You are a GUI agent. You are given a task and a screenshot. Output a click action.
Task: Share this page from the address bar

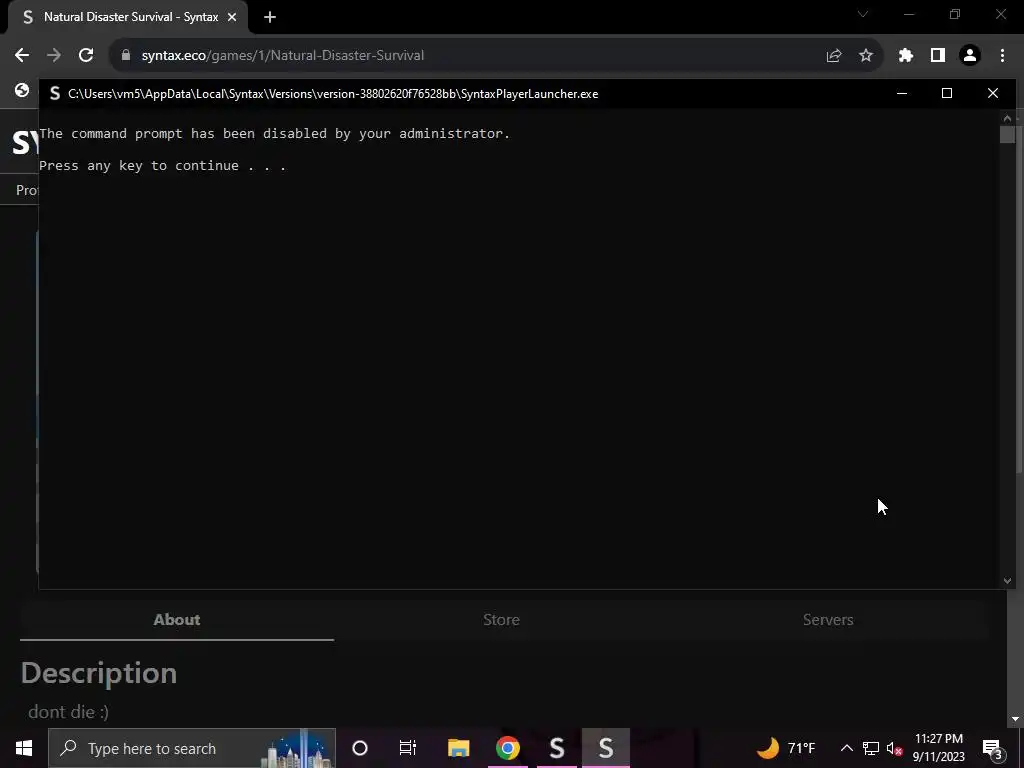point(834,56)
